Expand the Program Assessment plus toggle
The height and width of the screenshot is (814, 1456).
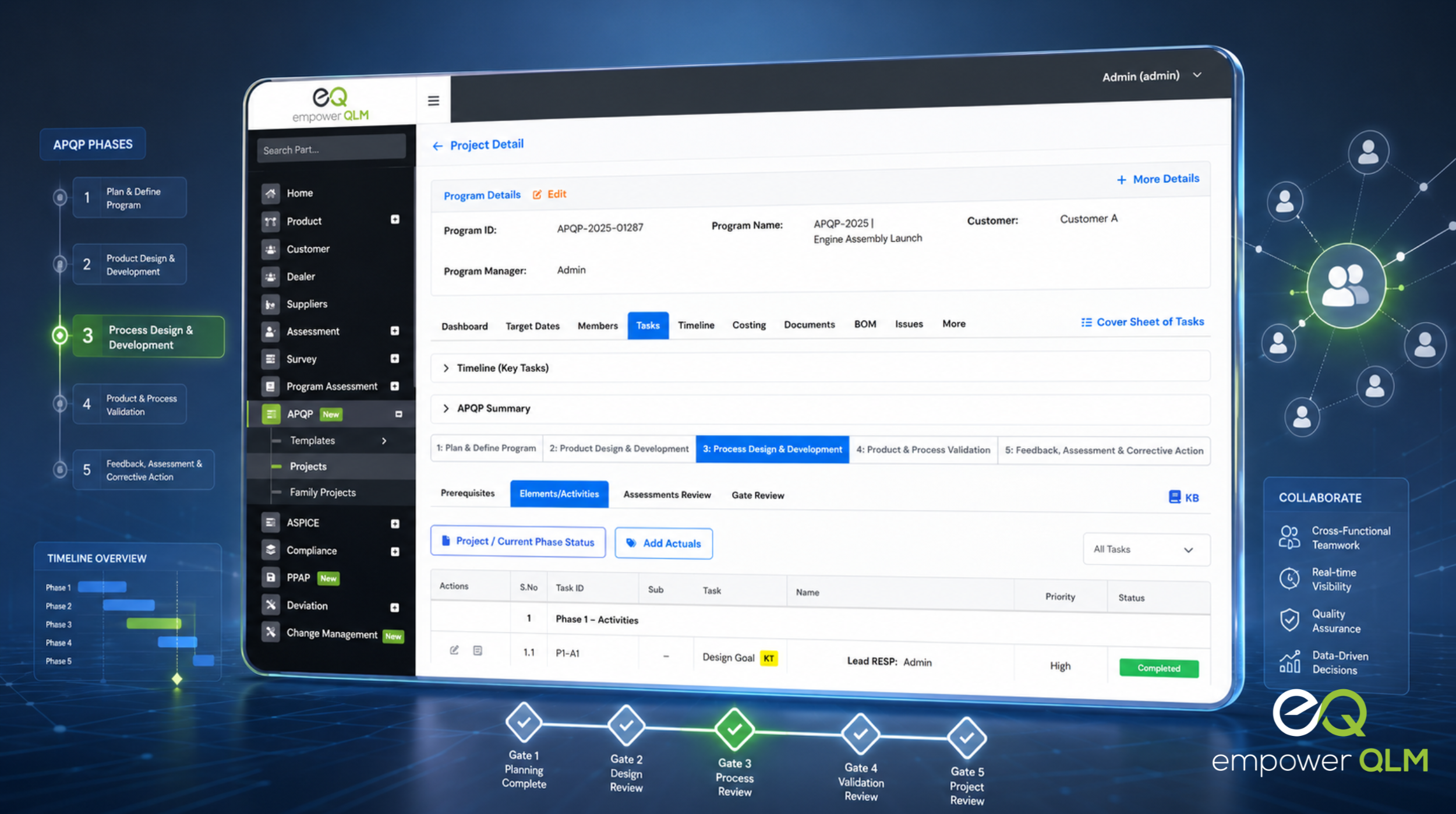coord(395,386)
